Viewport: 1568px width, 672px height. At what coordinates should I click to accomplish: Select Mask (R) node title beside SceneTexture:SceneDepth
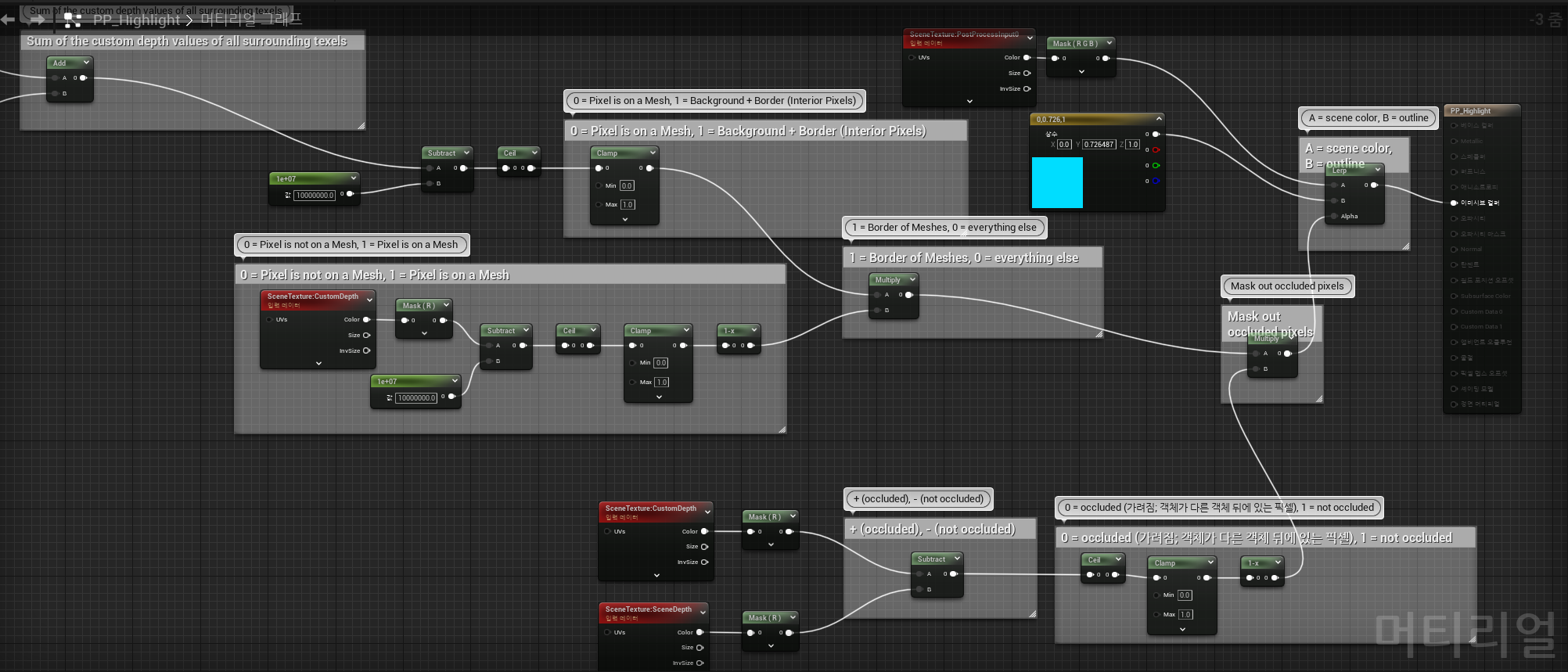(764, 618)
